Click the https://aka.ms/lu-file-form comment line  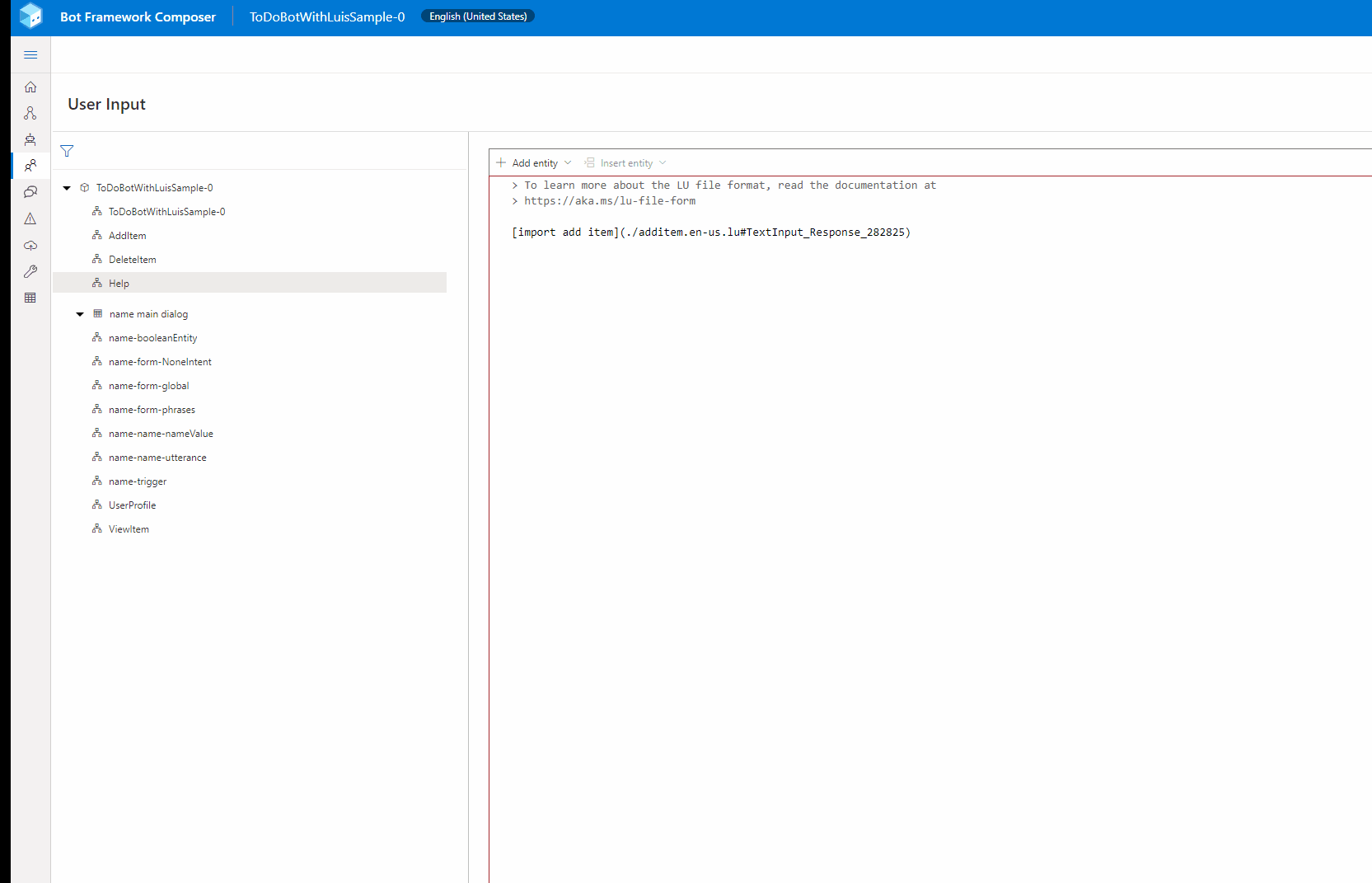(604, 201)
